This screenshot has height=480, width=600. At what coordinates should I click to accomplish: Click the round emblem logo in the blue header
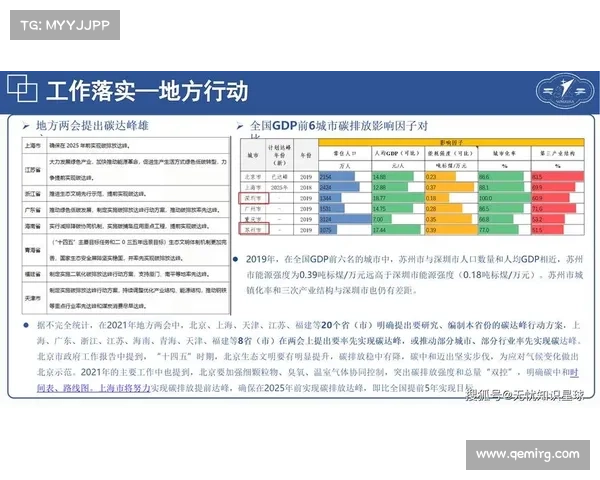click(x=565, y=91)
